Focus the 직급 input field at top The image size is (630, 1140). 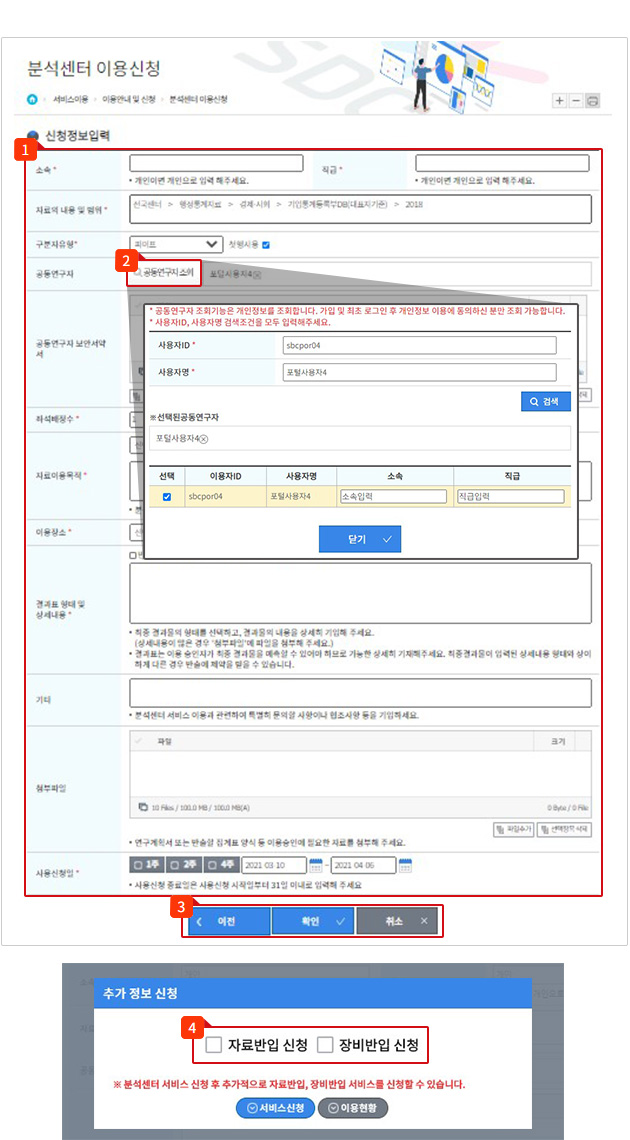point(502,163)
